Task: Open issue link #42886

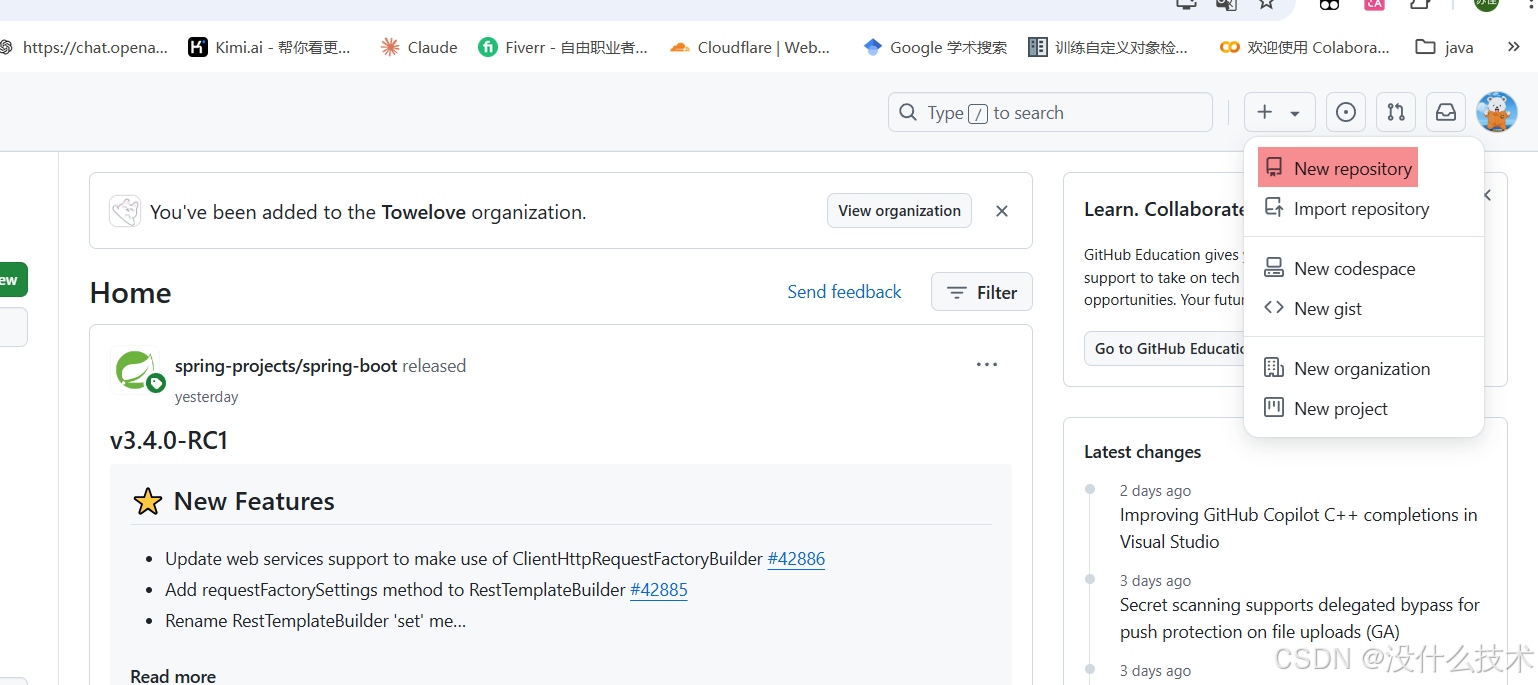Action: tap(796, 559)
